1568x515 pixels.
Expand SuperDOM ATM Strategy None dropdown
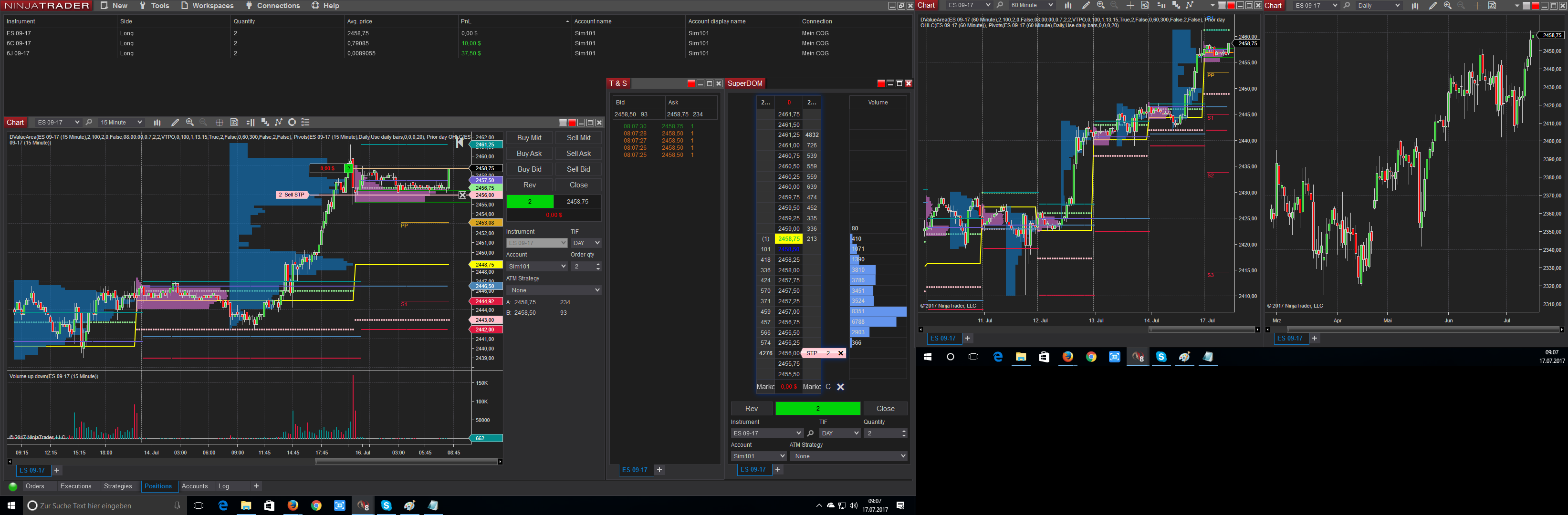(x=848, y=456)
